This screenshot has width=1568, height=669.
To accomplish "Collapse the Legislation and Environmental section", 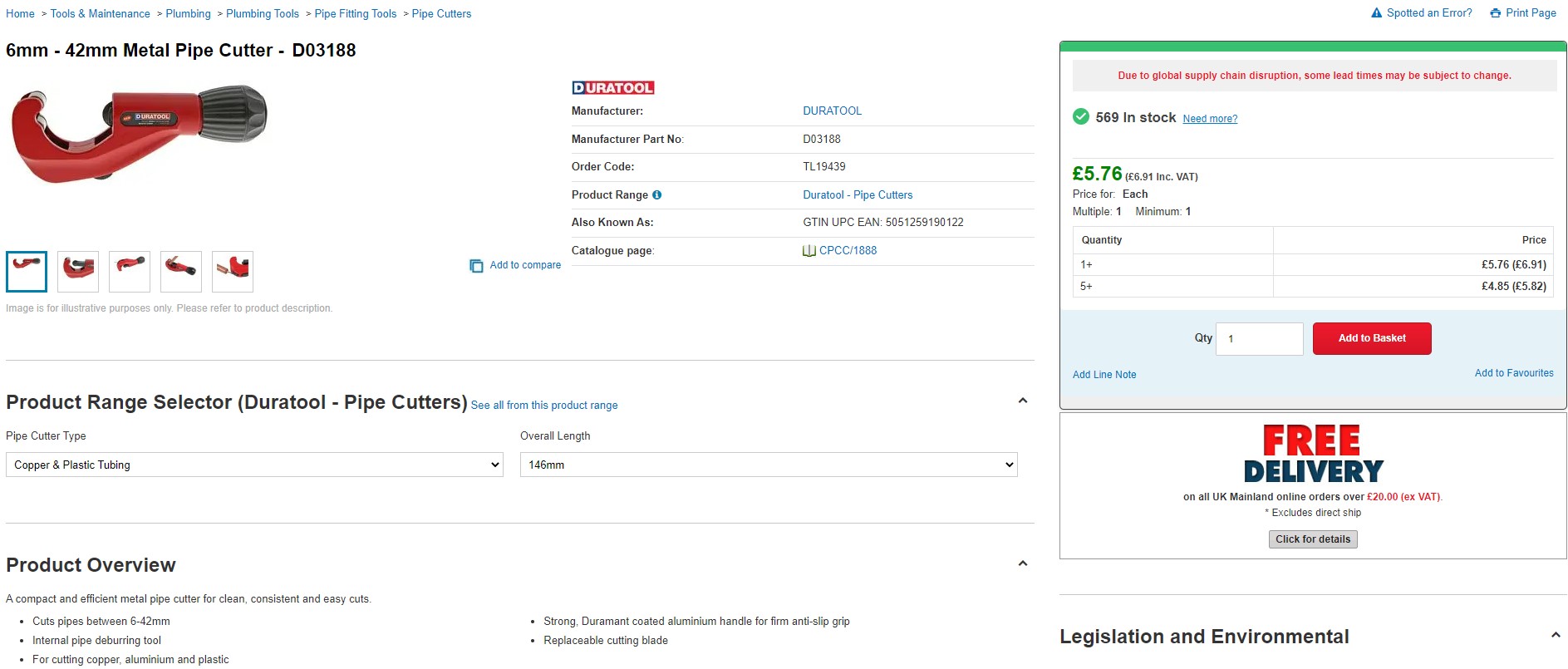I will (1556, 636).
